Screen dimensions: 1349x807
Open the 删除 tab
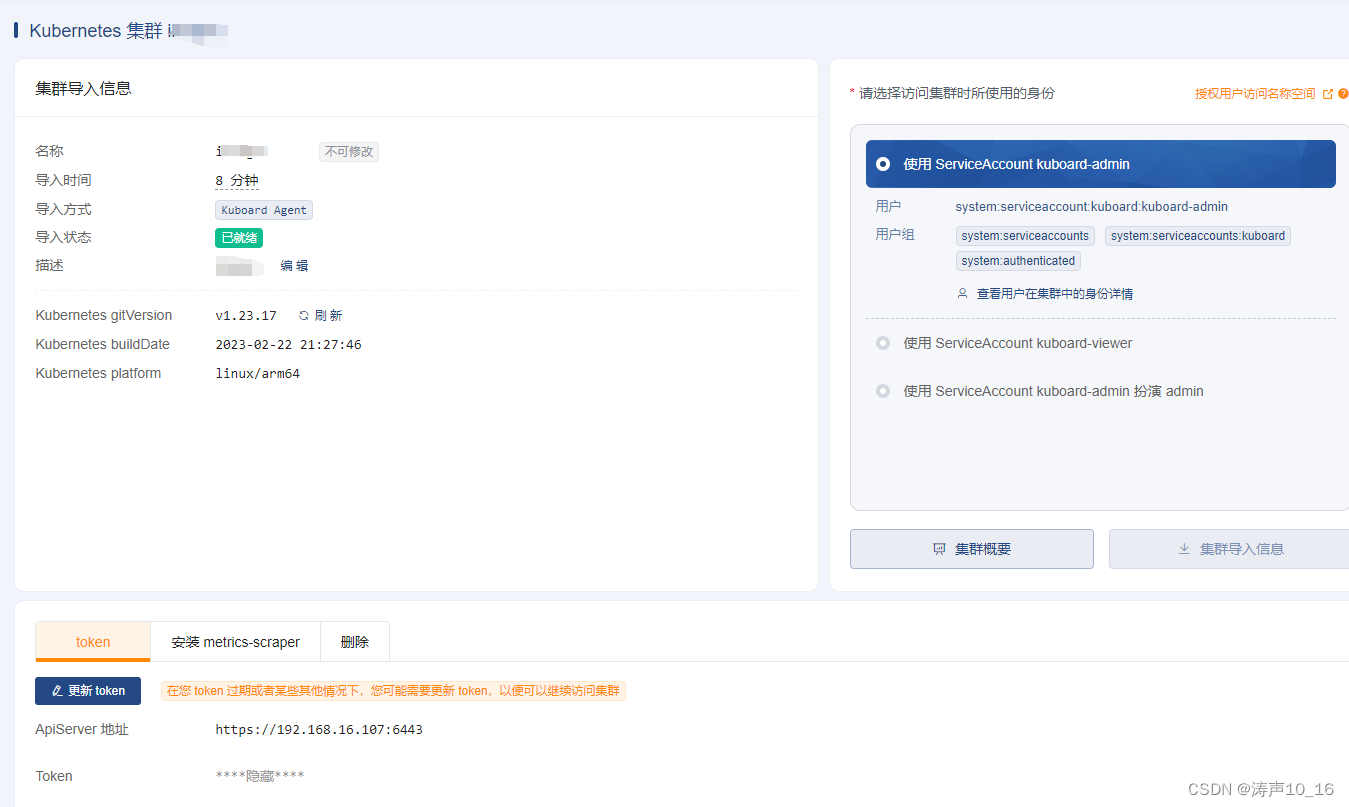tap(355, 642)
